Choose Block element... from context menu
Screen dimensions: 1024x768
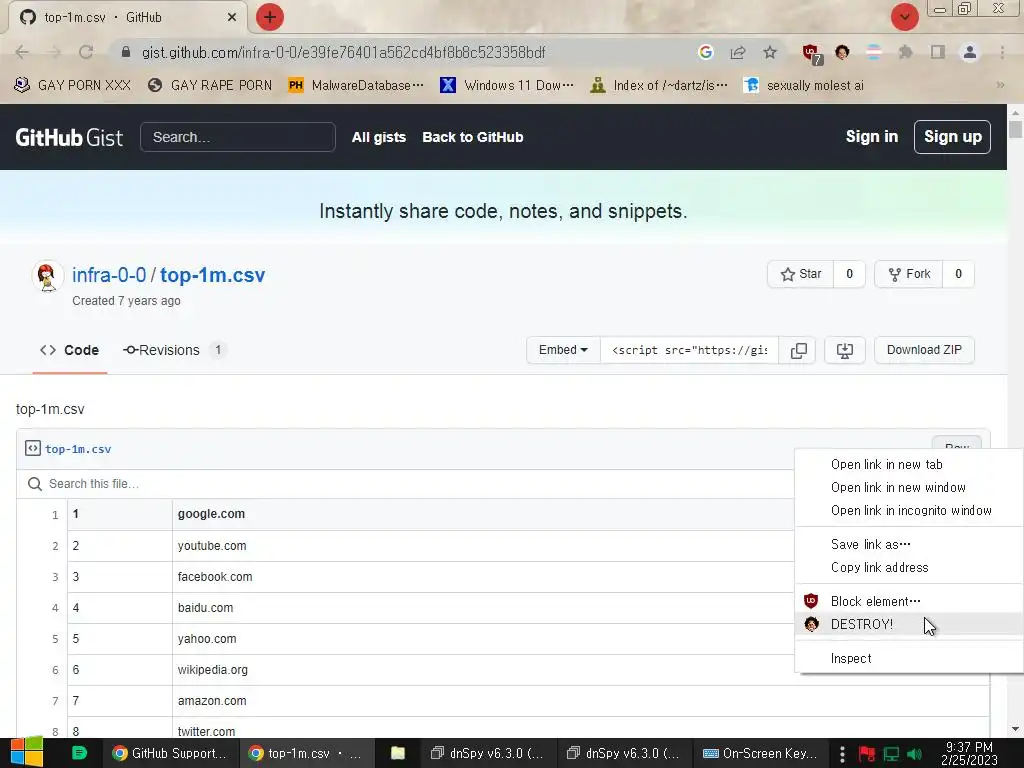point(908,601)
